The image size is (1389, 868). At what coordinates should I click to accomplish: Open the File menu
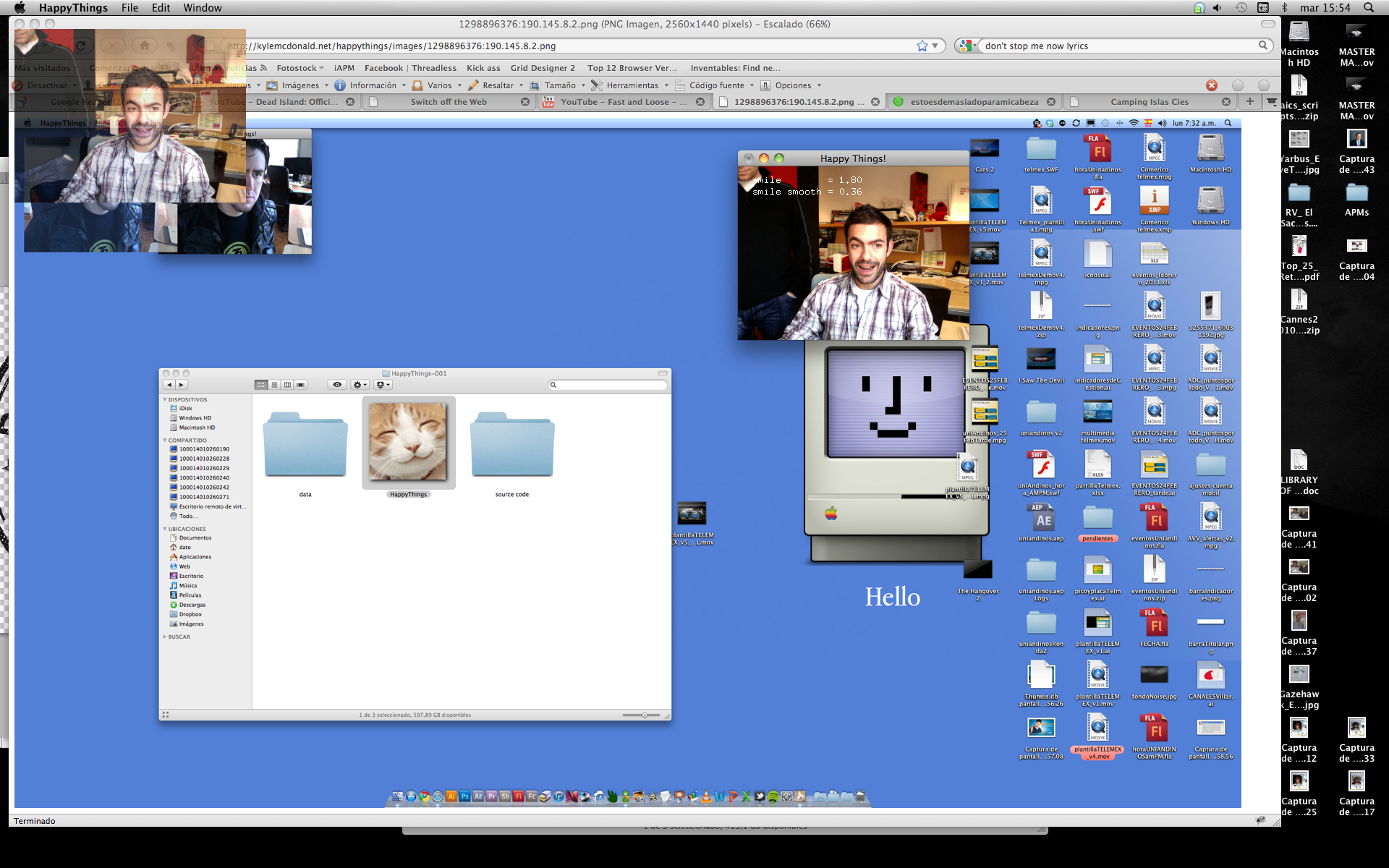click(x=129, y=7)
